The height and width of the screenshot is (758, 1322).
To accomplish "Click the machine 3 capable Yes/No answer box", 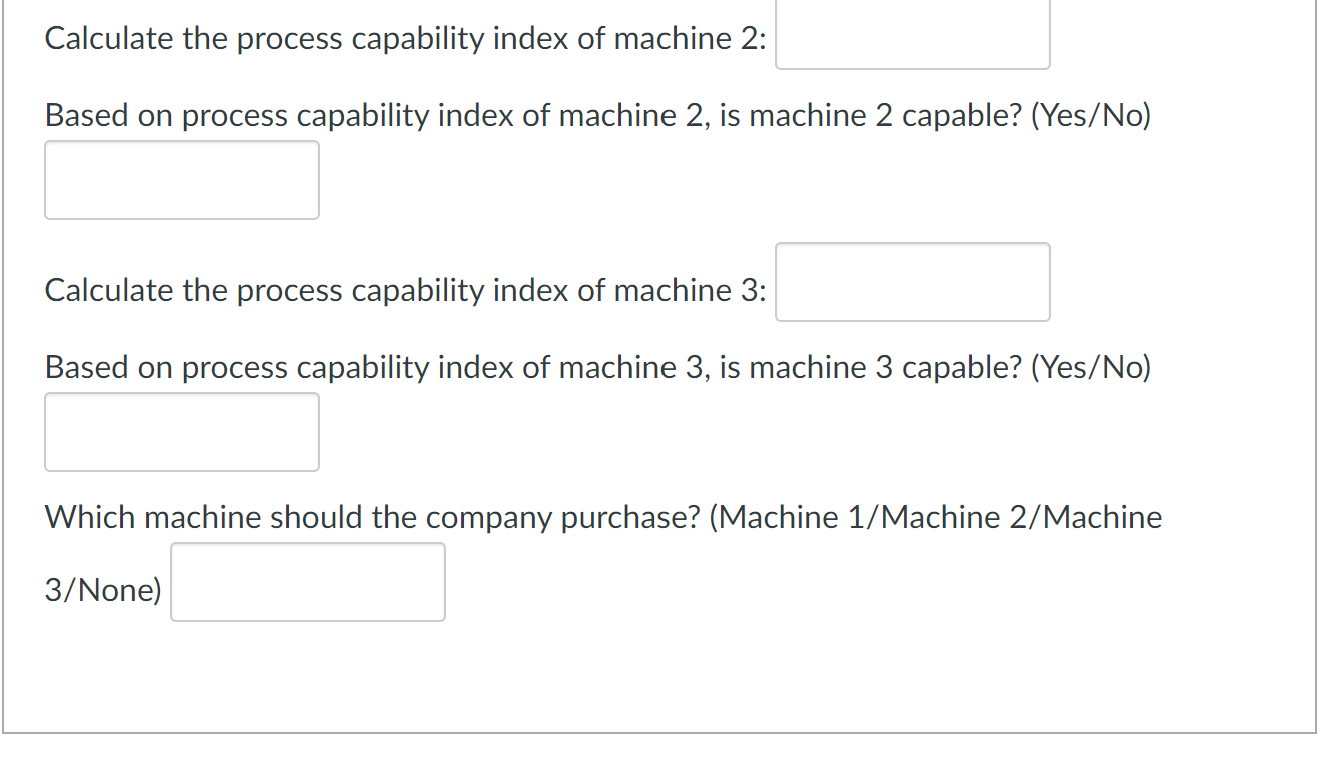I will coord(182,432).
